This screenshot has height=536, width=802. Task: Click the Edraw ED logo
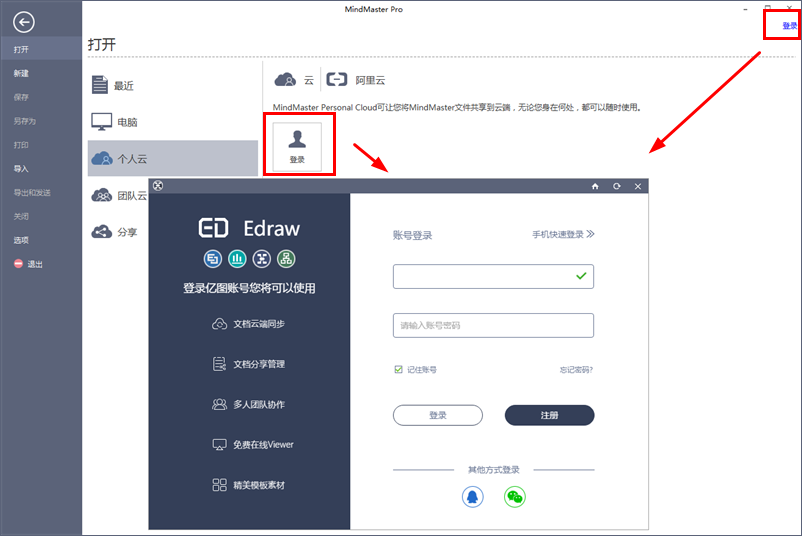tap(213, 228)
